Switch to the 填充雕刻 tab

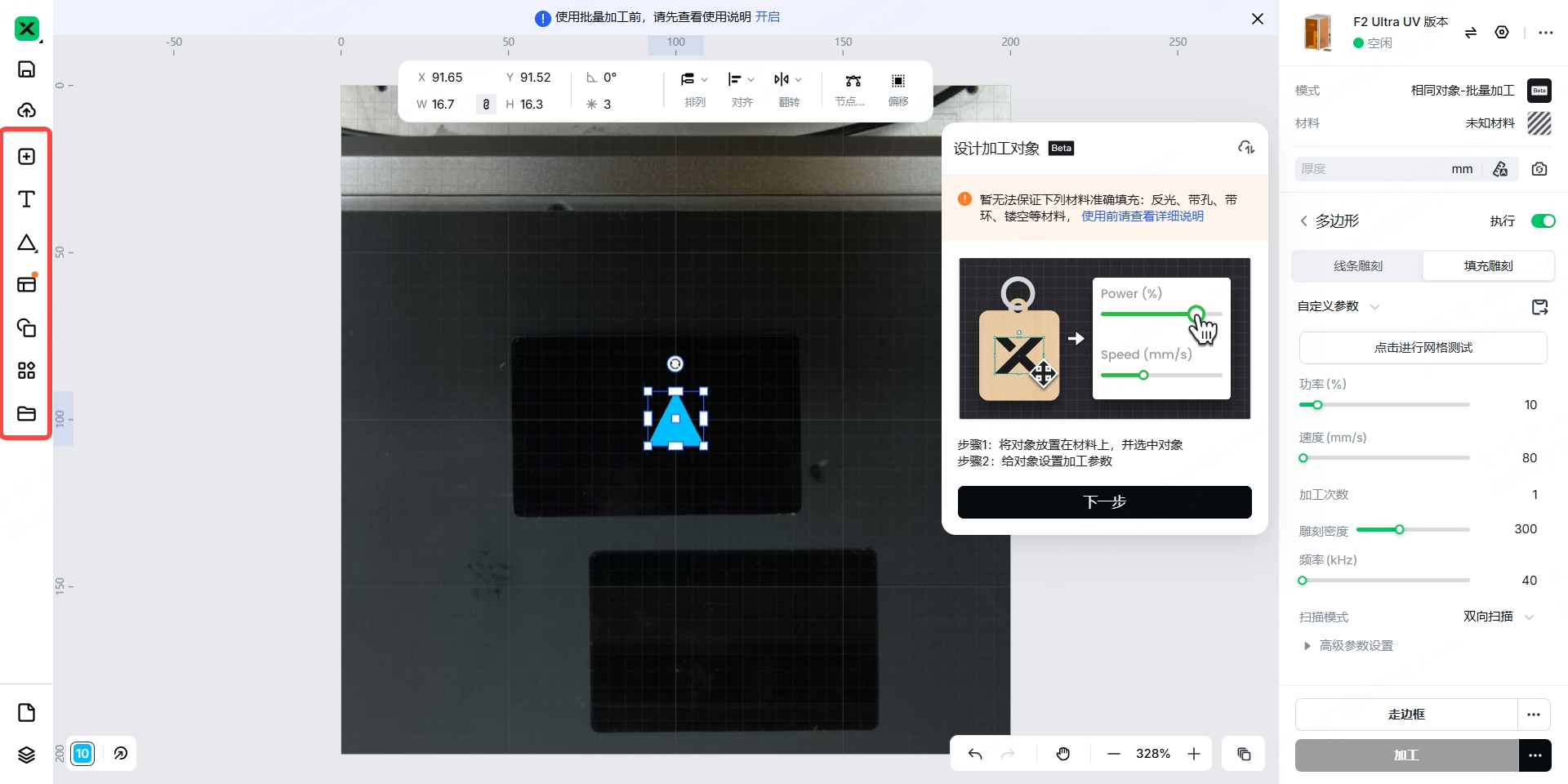coord(1488,266)
